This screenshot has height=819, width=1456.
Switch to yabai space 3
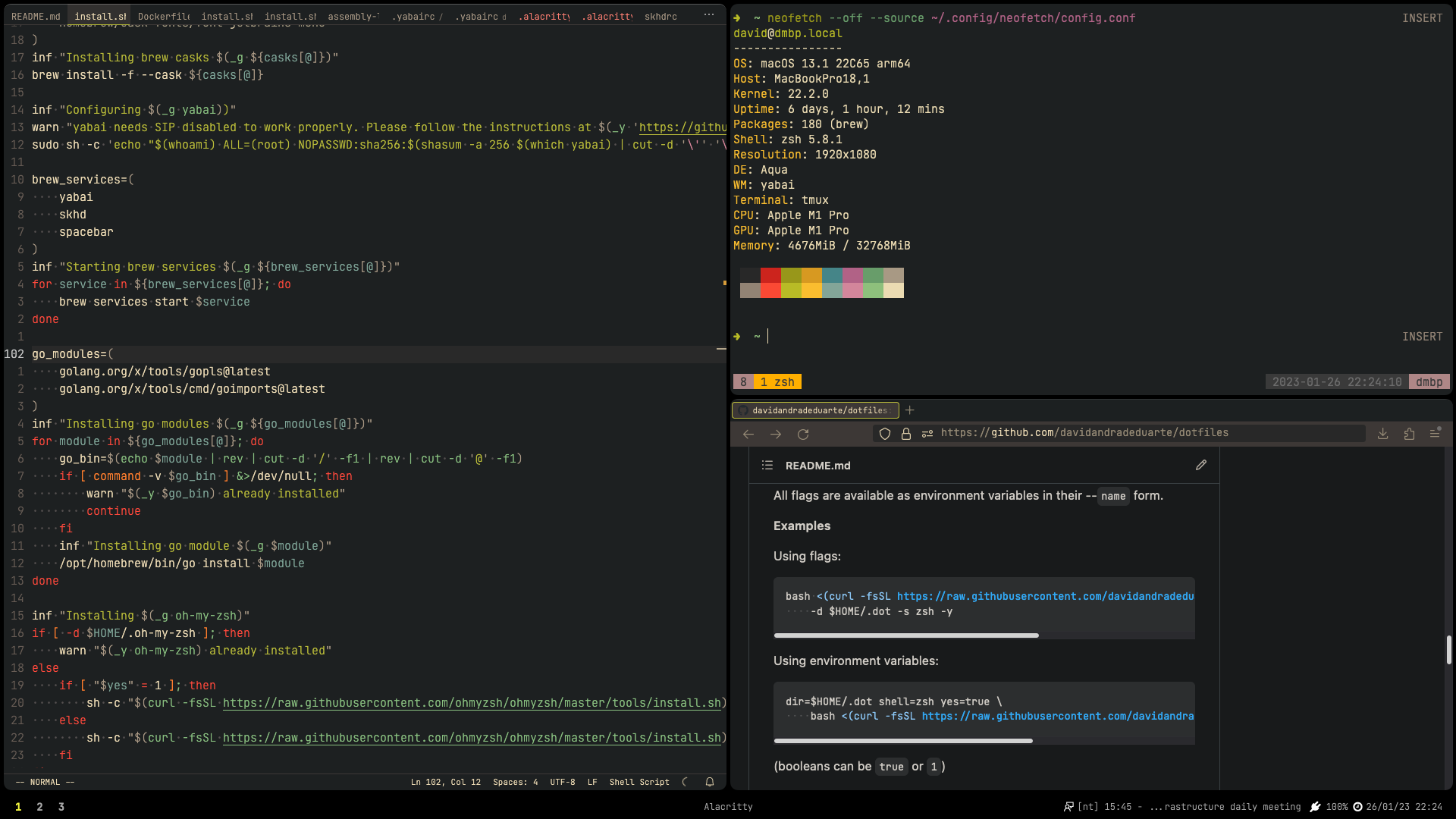61,807
